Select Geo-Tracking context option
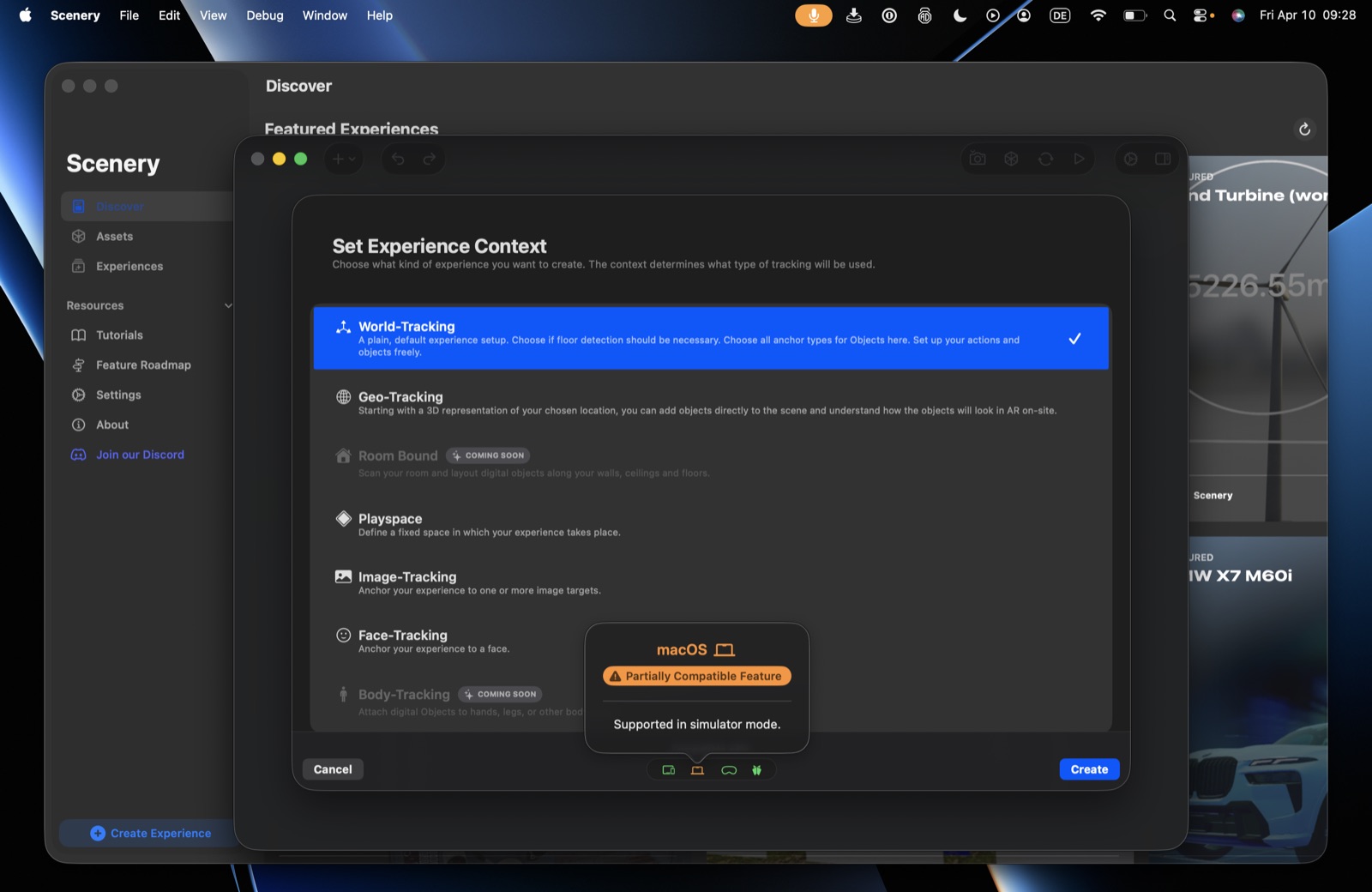1372x892 pixels. click(x=711, y=403)
